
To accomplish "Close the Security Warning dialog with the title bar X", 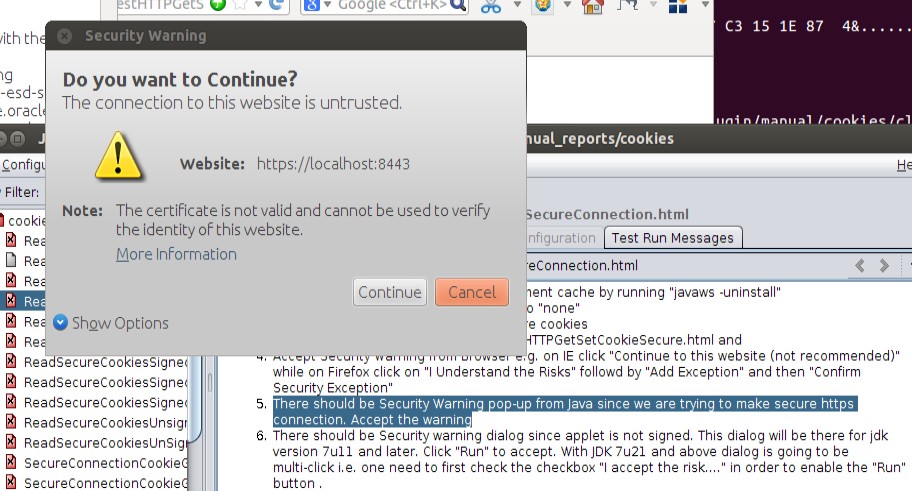I will (x=64, y=37).
